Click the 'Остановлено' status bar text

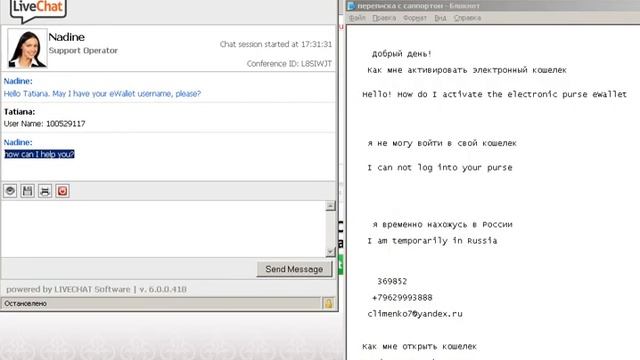[x=25, y=303]
